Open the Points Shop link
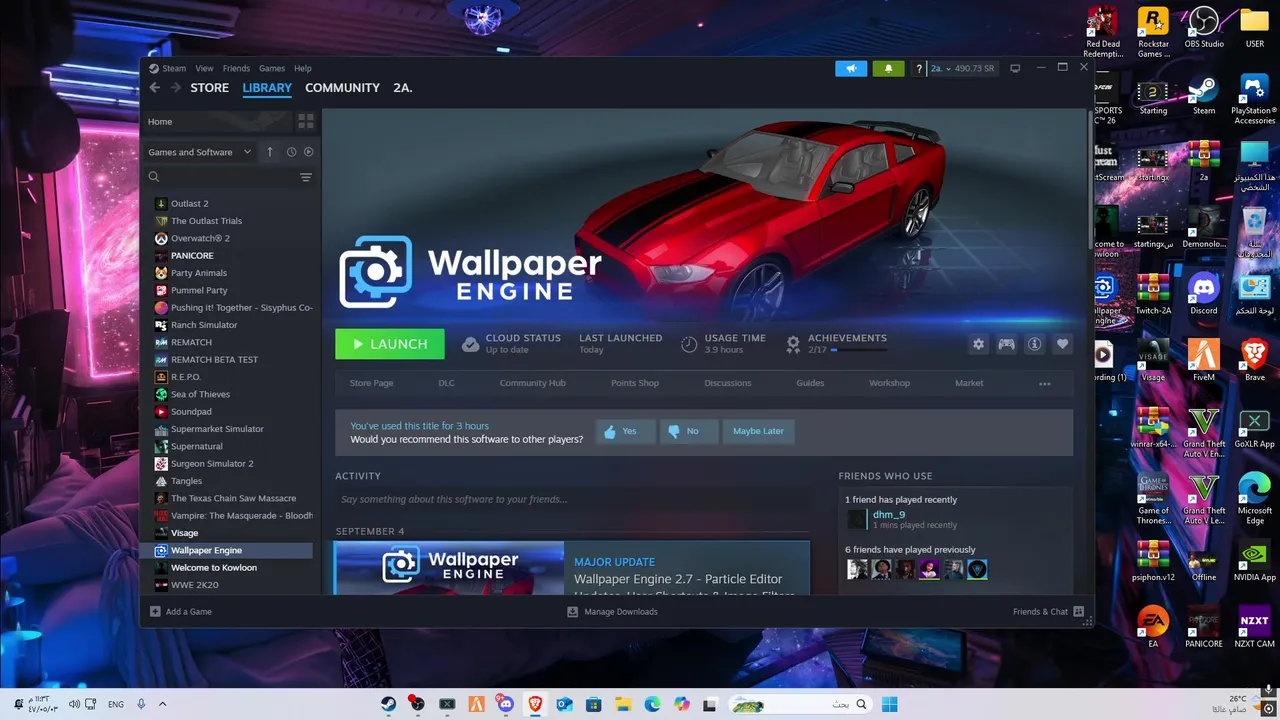1280x720 pixels. point(635,383)
